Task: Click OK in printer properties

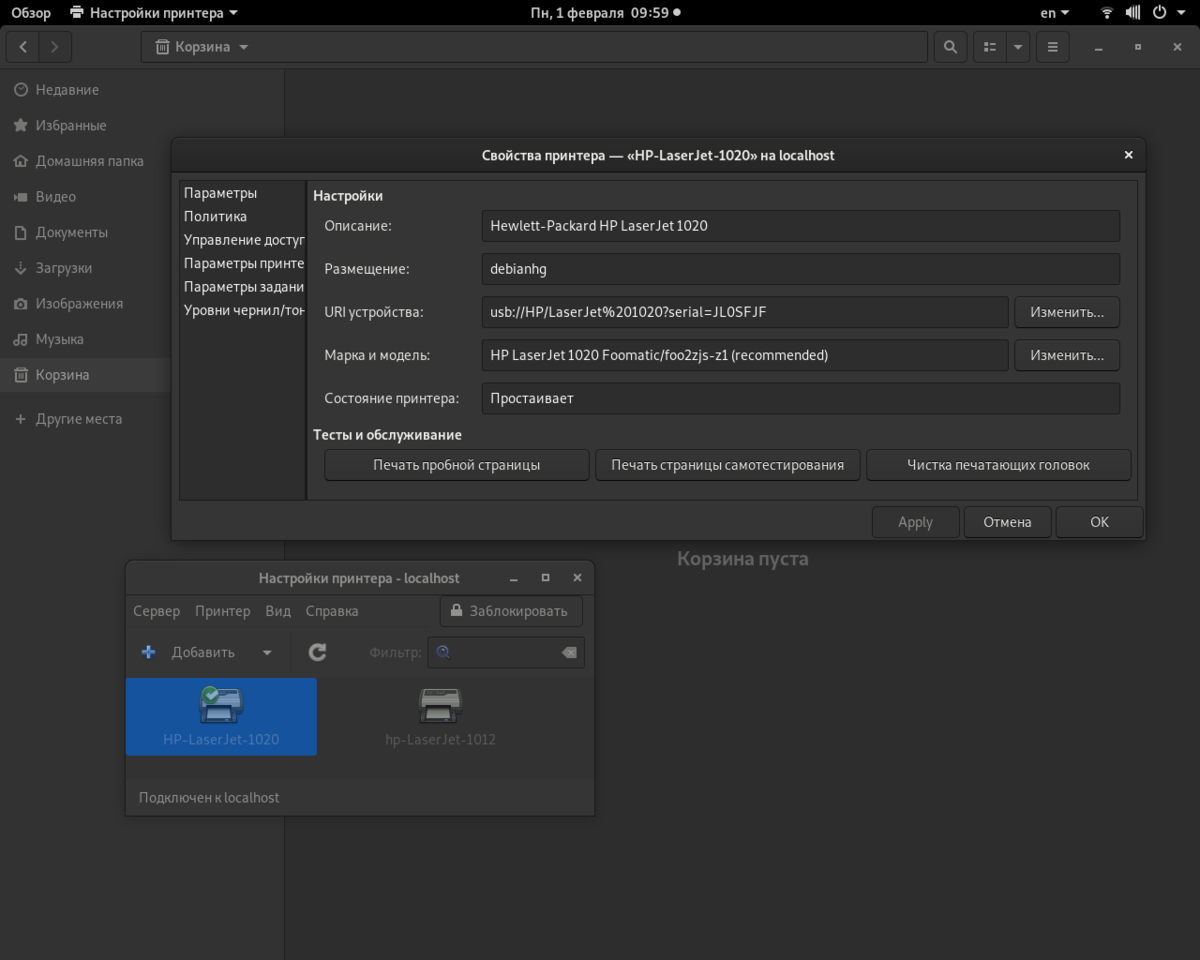Action: click(1099, 522)
